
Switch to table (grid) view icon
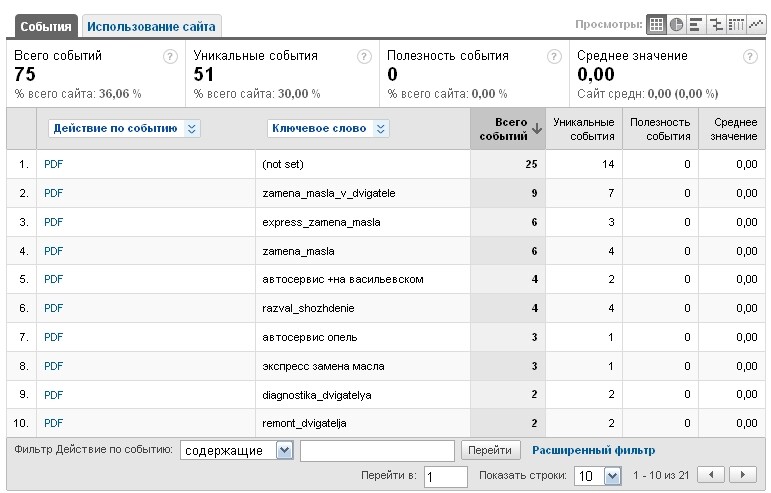click(656, 24)
